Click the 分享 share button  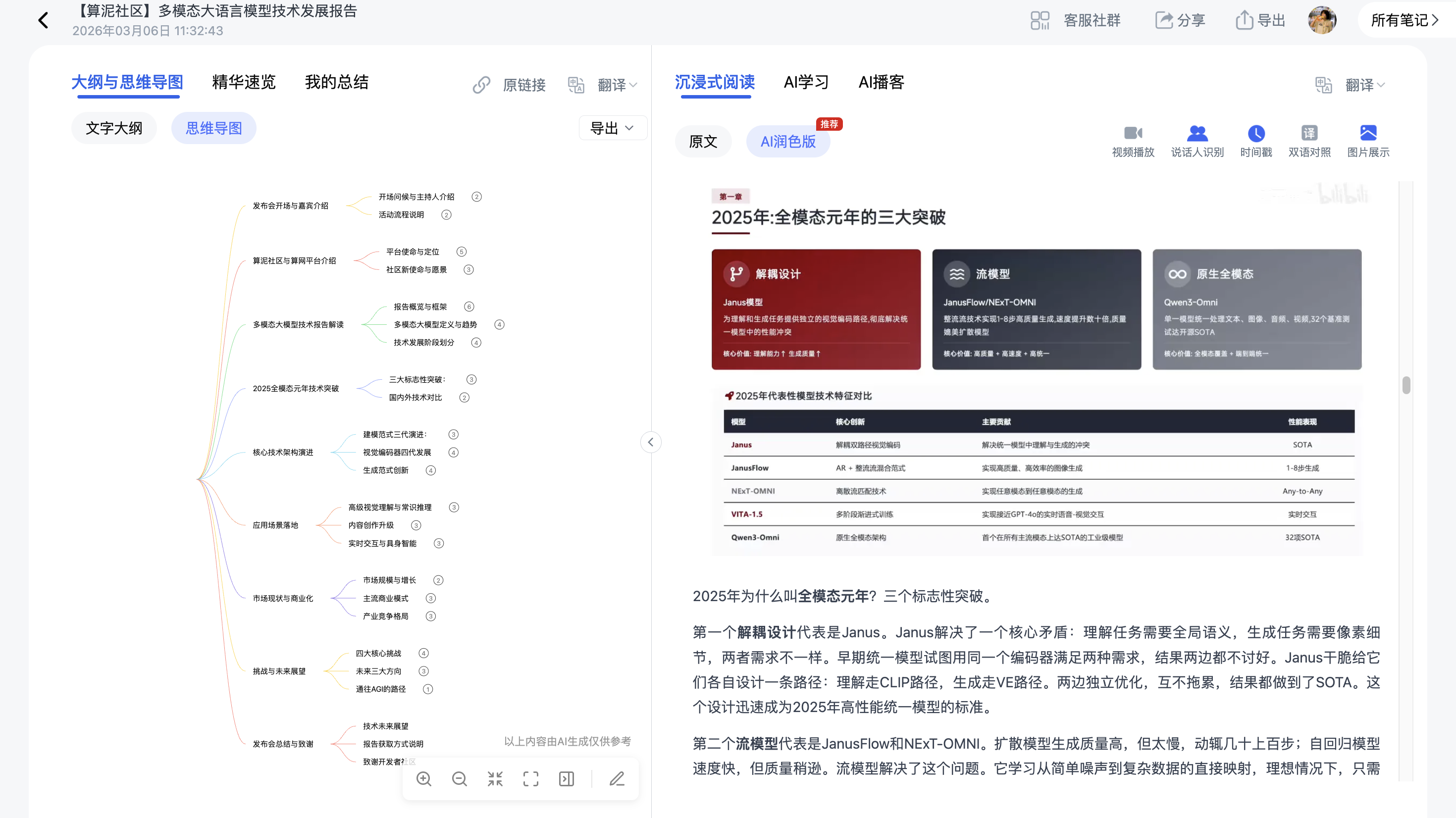point(1180,20)
